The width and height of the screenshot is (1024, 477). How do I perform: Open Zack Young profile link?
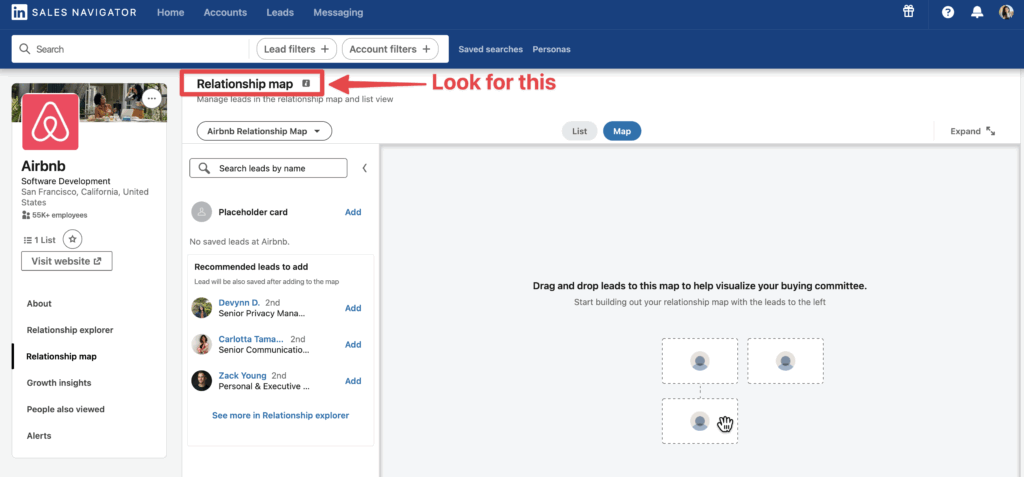pos(242,376)
